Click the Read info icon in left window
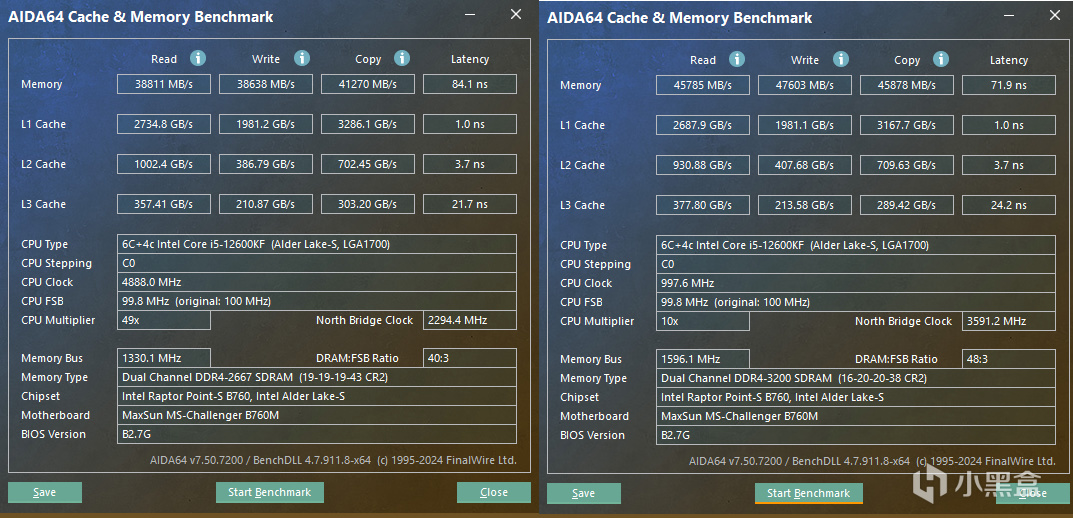This screenshot has height=518, width=1073. 198,58
